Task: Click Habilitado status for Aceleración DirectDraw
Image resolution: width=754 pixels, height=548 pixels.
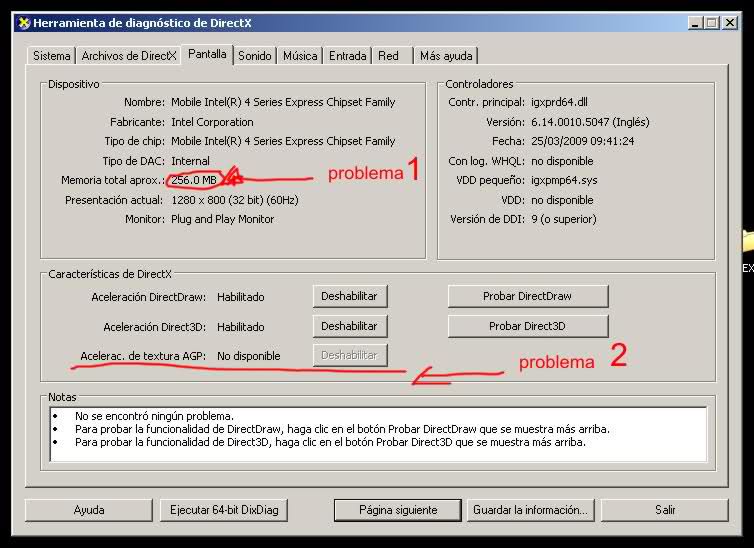Action: pyautogui.click(x=240, y=297)
